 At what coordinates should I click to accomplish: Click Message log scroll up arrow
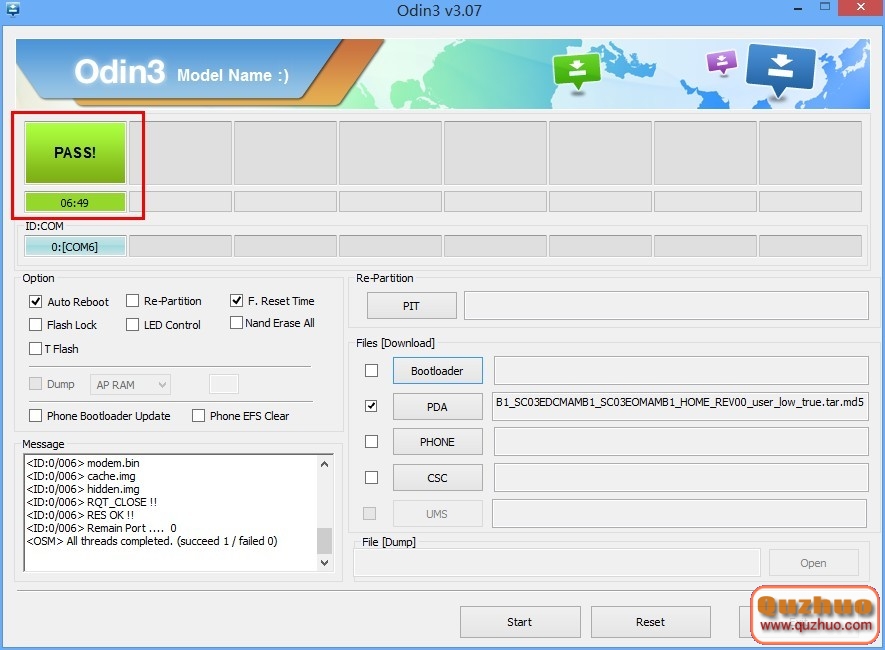(325, 464)
